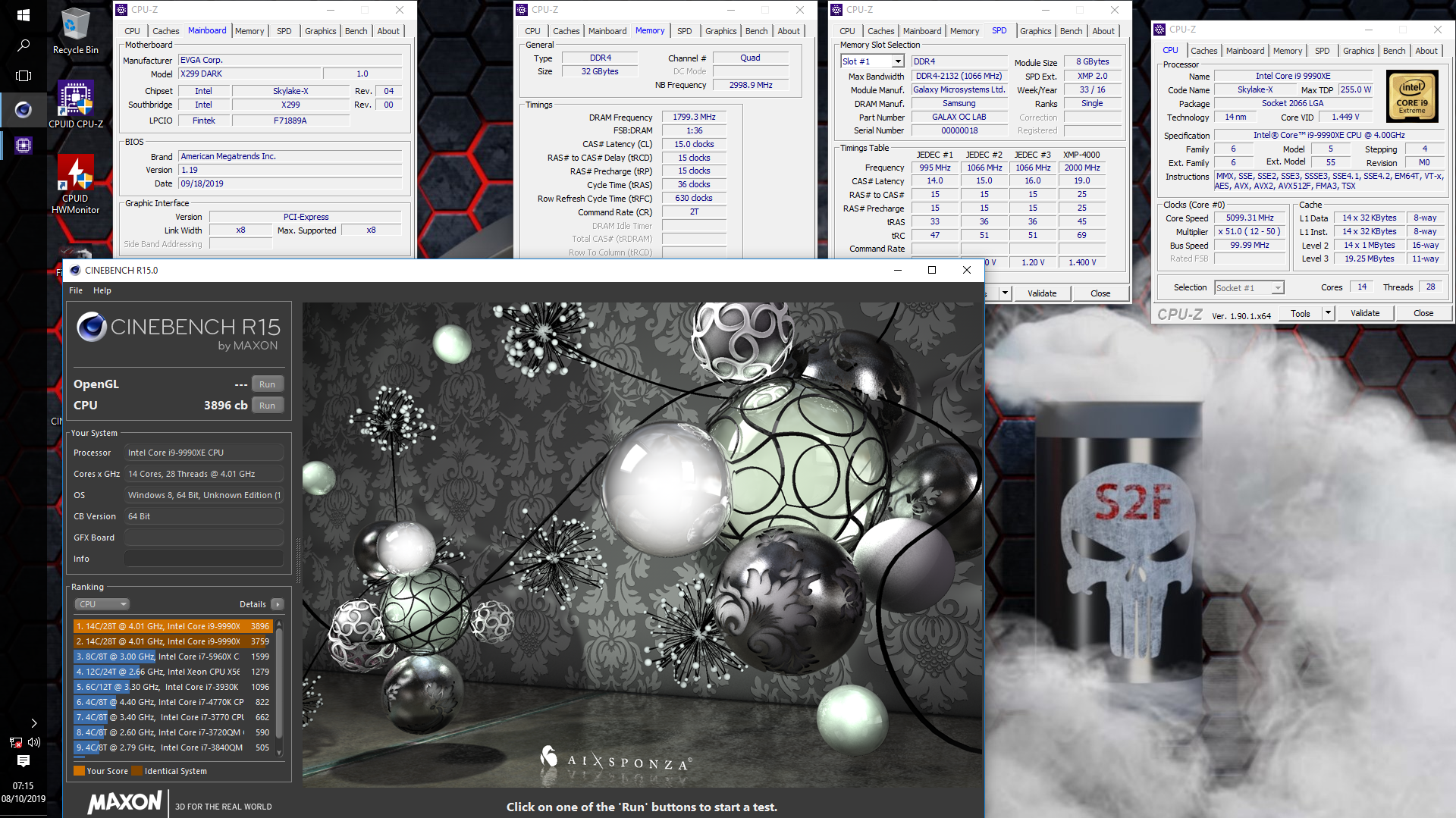
Task: Maximize the Cinebench R15 window
Action: click(932, 270)
